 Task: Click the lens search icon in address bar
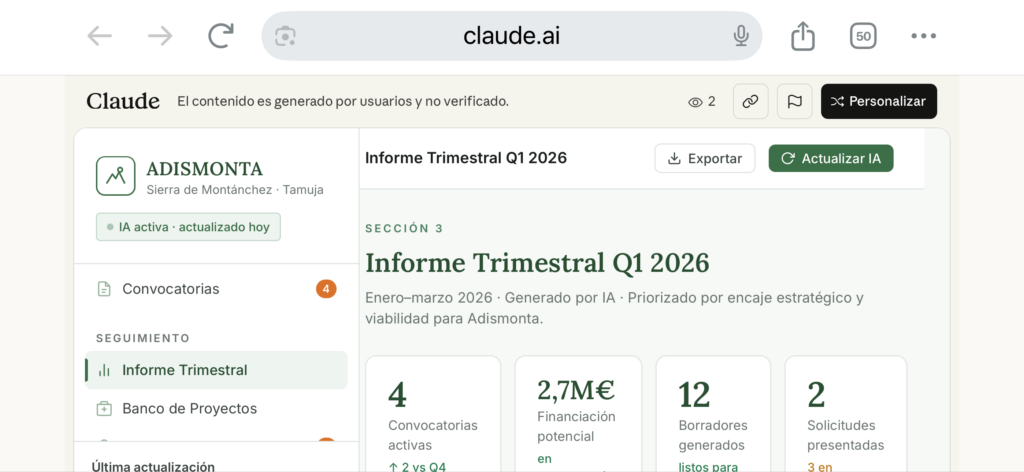(x=286, y=36)
